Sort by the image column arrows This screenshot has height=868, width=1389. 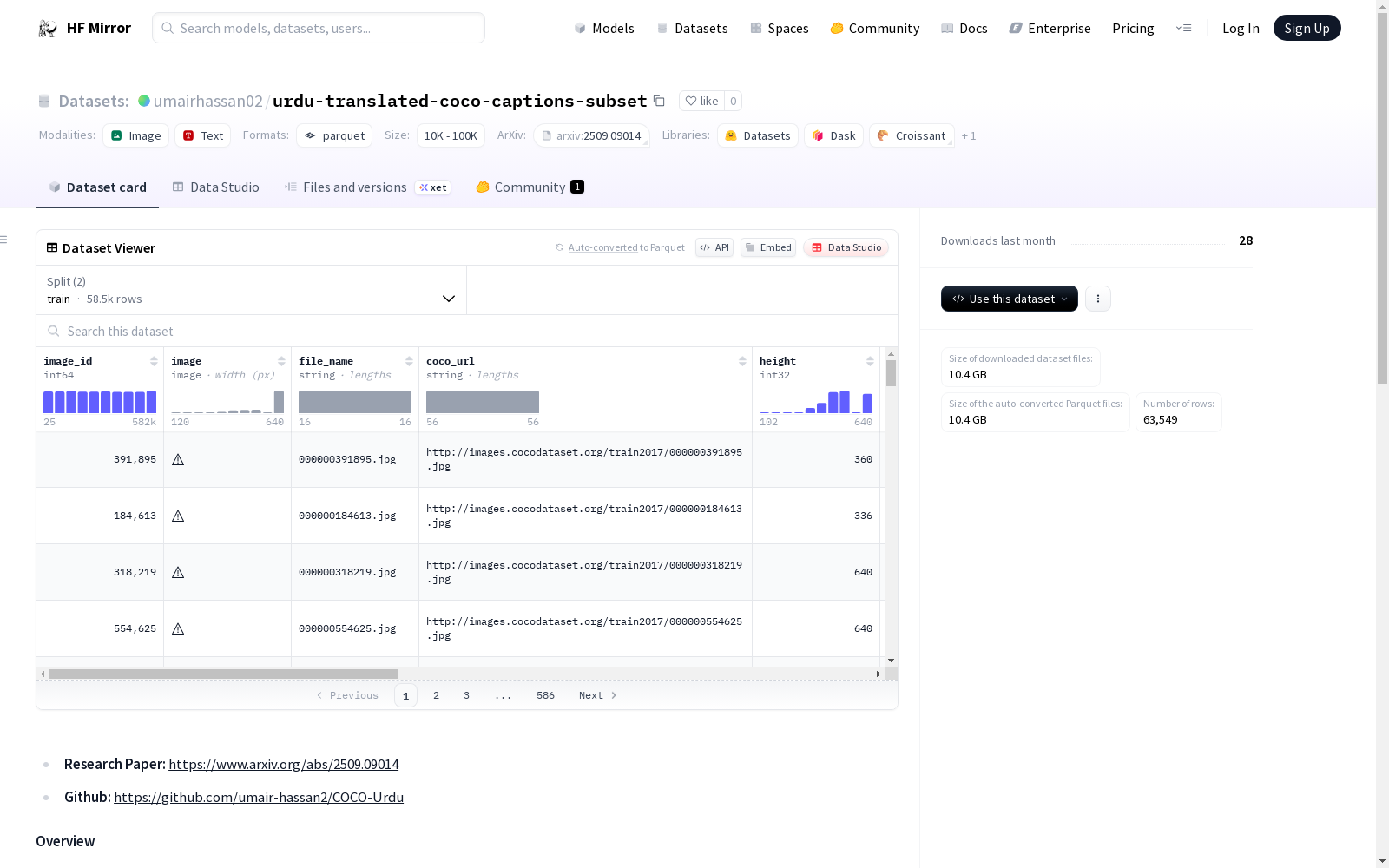(281, 361)
